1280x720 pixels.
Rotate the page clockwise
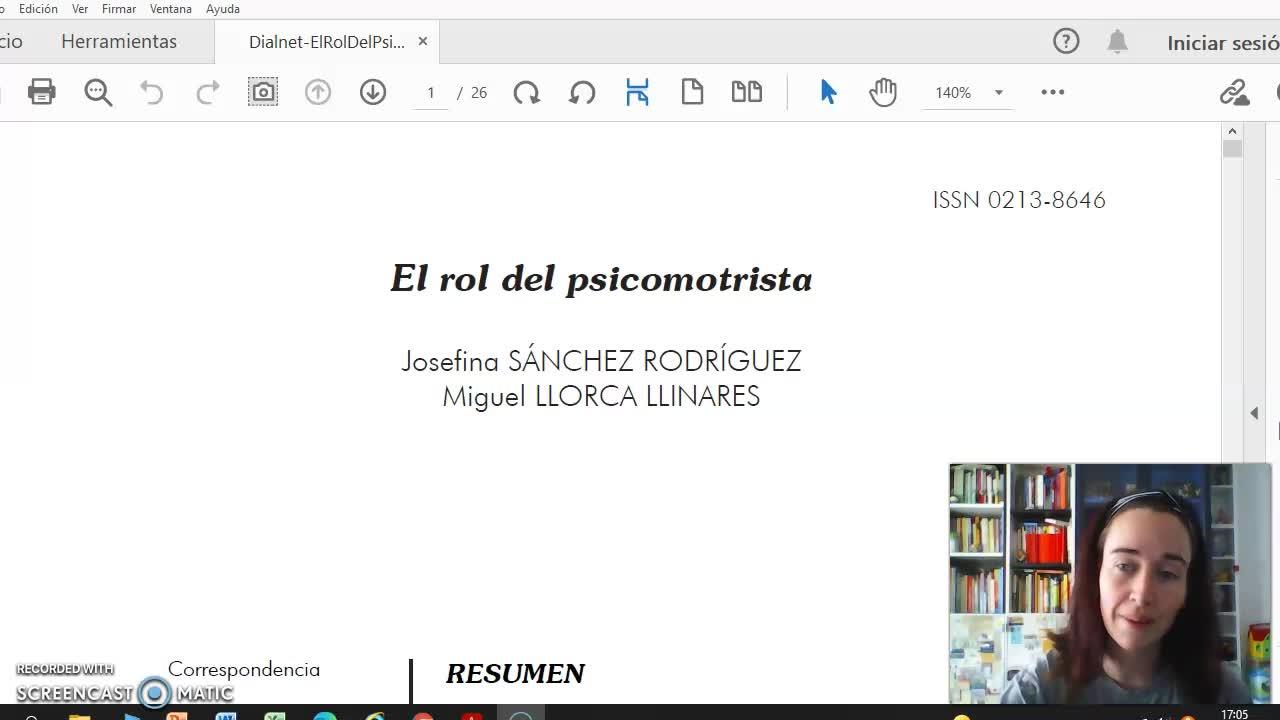click(x=526, y=92)
